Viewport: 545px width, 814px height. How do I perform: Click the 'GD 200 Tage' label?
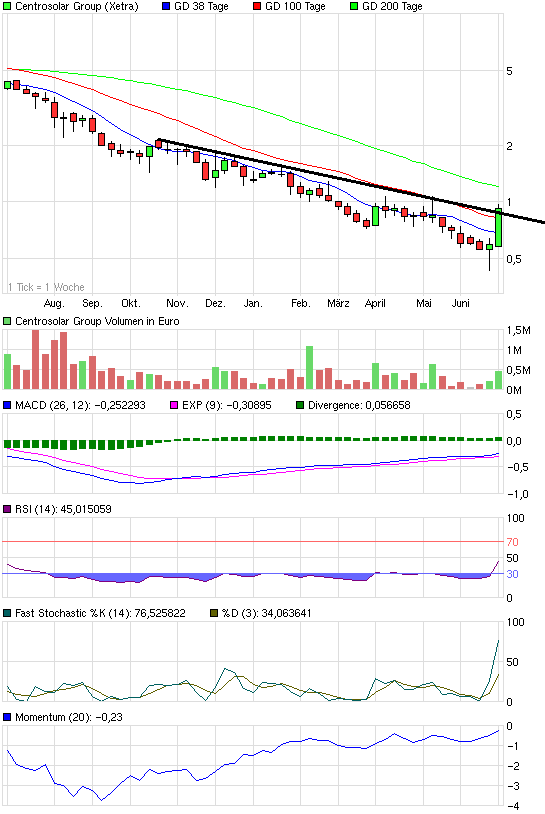point(392,7)
